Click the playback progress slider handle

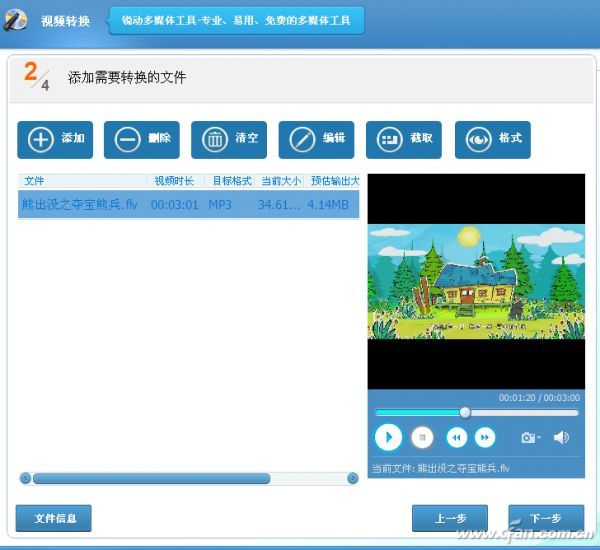point(465,413)
